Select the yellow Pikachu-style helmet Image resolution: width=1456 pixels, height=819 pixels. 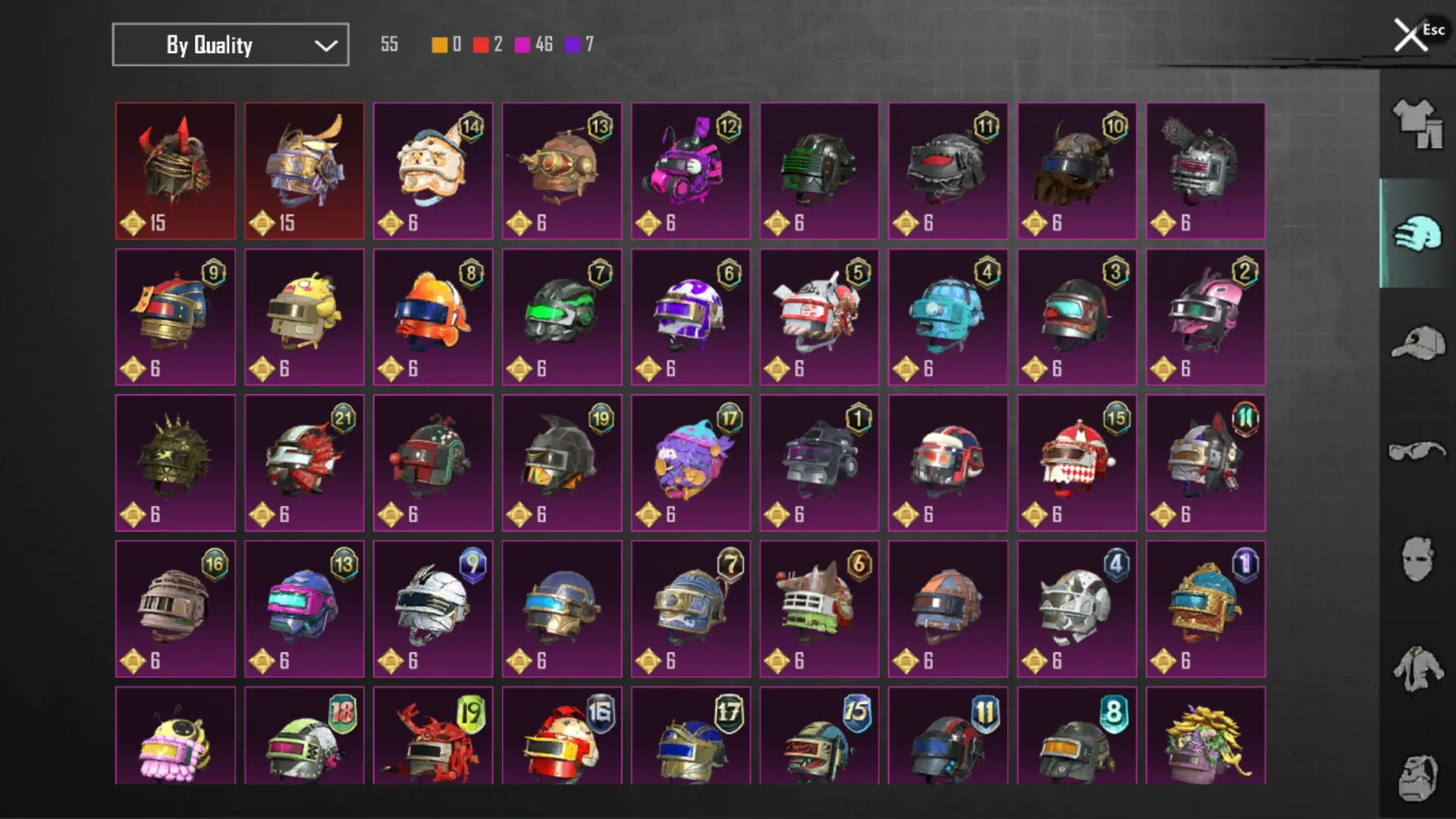point(304,317)
